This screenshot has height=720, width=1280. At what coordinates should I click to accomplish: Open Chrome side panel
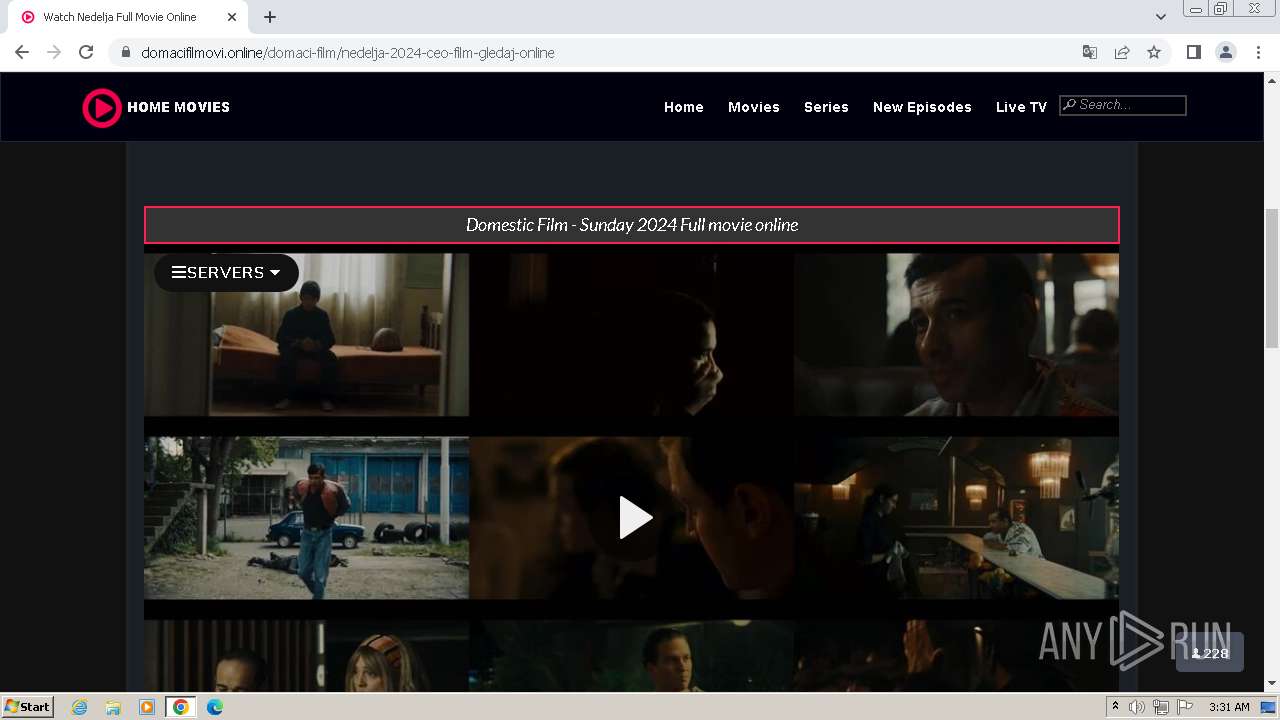pyautogui.click(x=1194, y=52)
